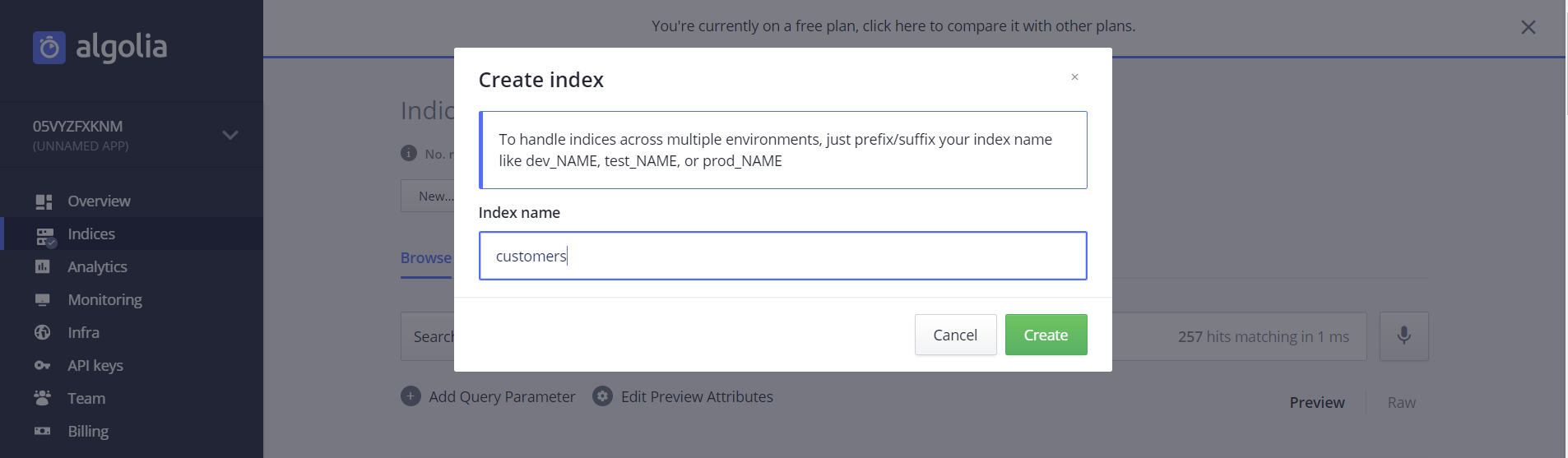Switch to the Preview view tab
The width and height of the screenshot is (1568, 458).
[x=1316, y=403]
